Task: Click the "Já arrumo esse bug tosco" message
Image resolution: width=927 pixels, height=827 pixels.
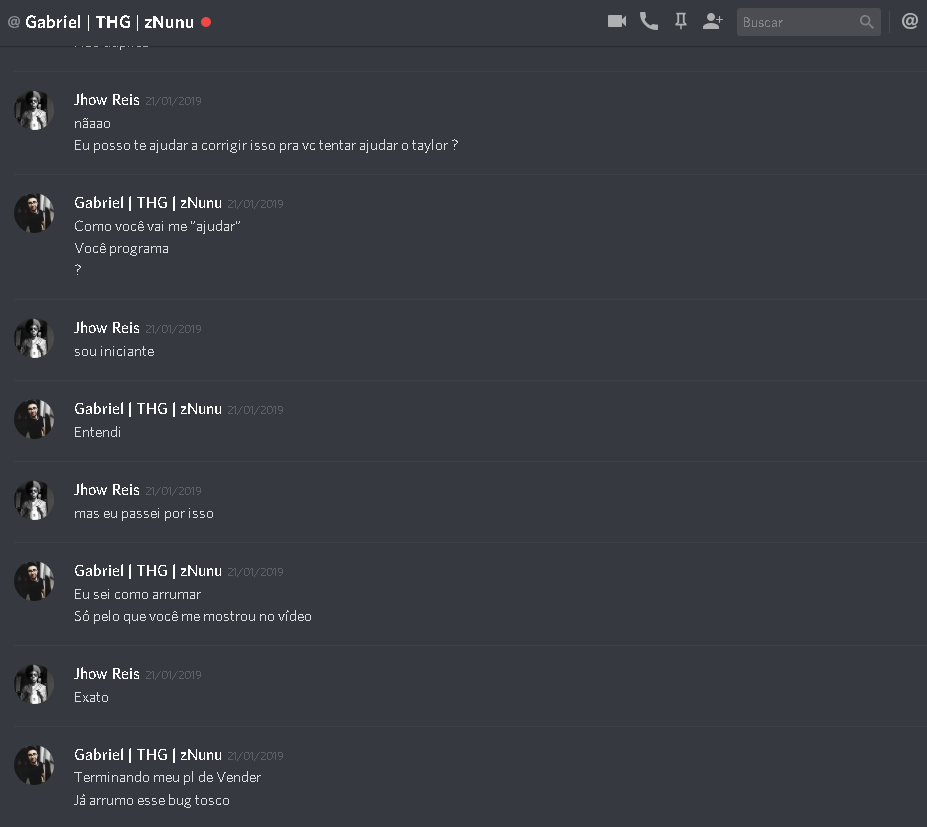Action: tap(152, 800)
